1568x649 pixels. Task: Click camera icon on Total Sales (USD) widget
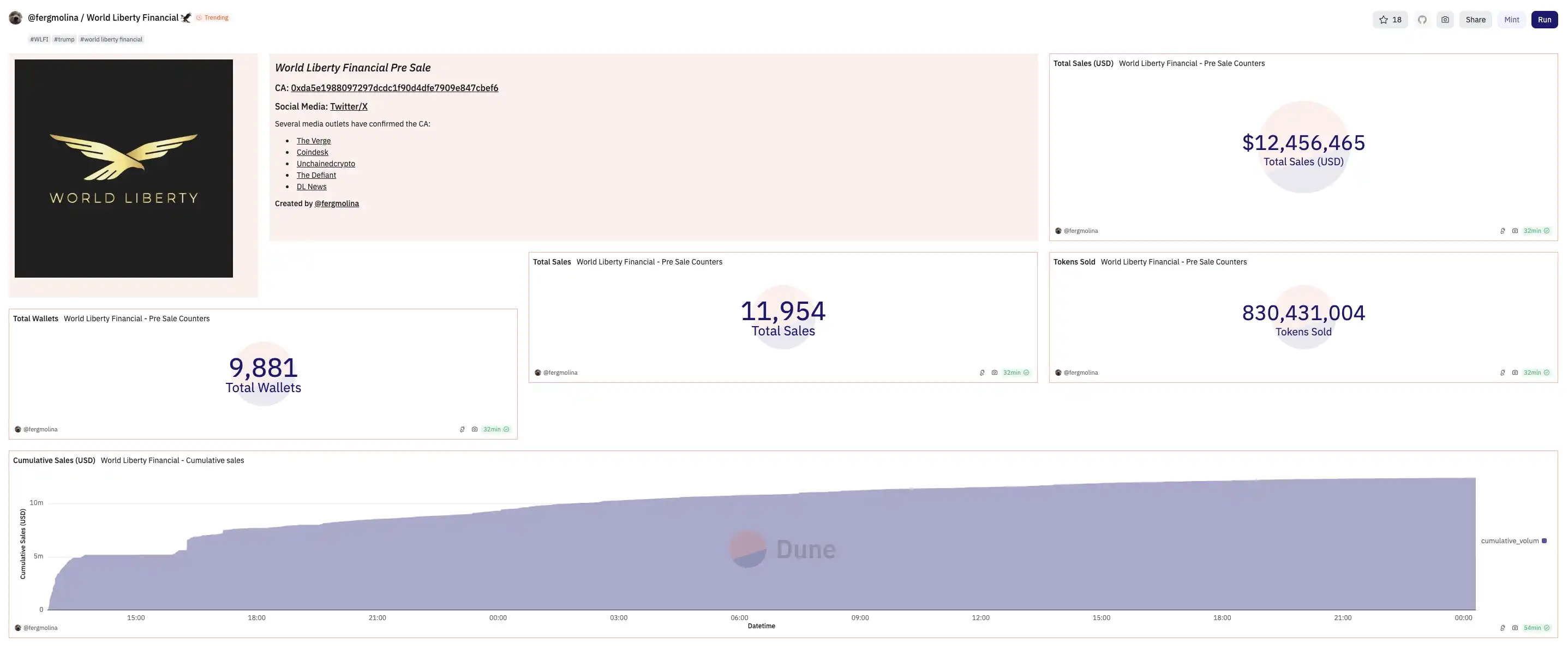pyautogui.click(x=1515, y=231)
